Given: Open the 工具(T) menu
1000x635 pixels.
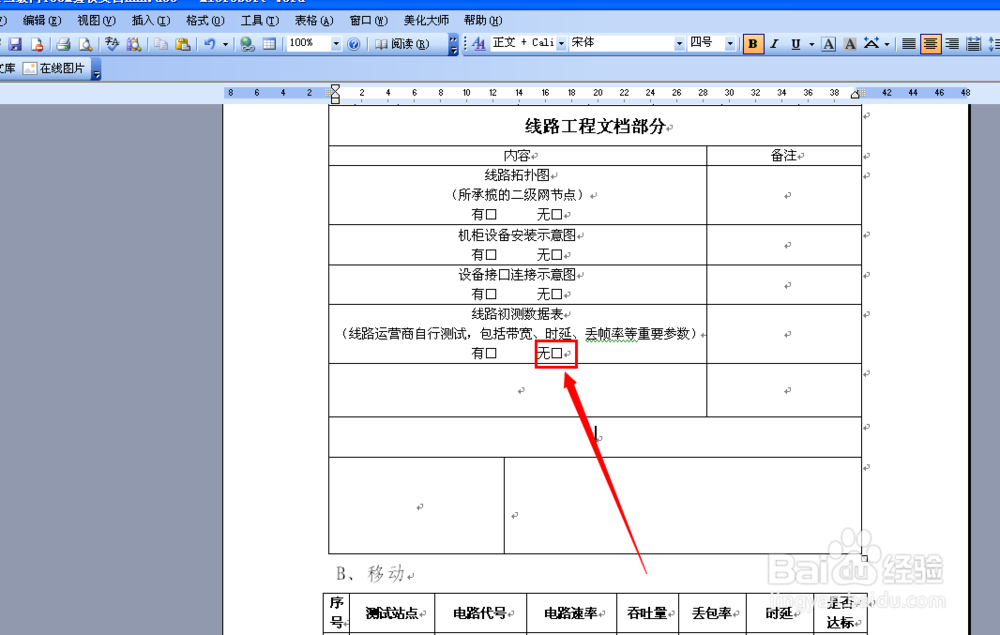Looking at the screenshot, I should click(x=260, y=20).
